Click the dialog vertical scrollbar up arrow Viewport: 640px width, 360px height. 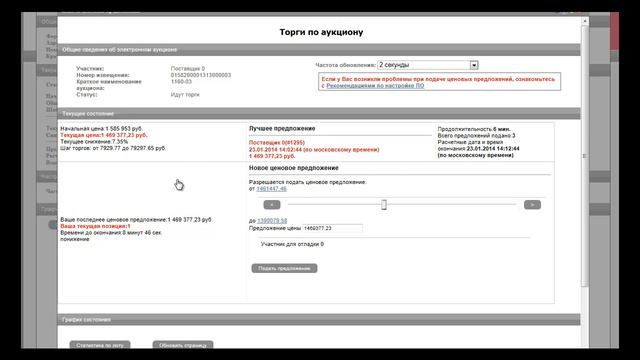click(x=585, y=21)
